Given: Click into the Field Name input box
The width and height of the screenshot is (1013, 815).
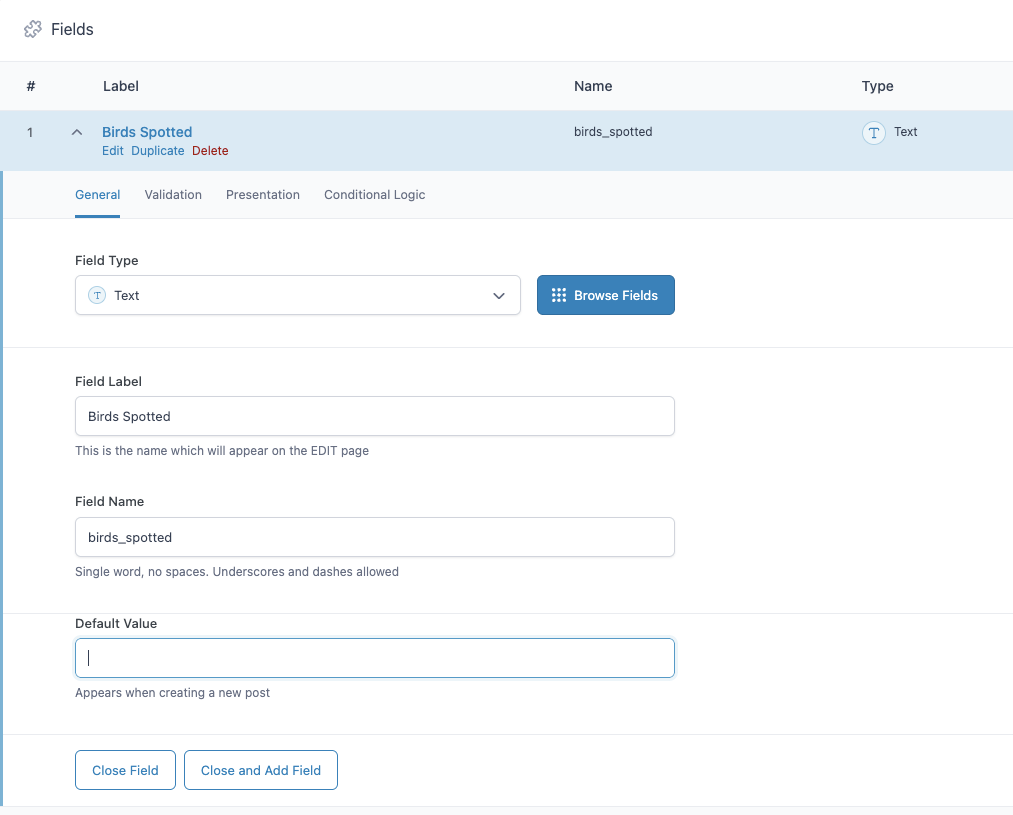Looking at the screenshot, I should coord(375,537).
